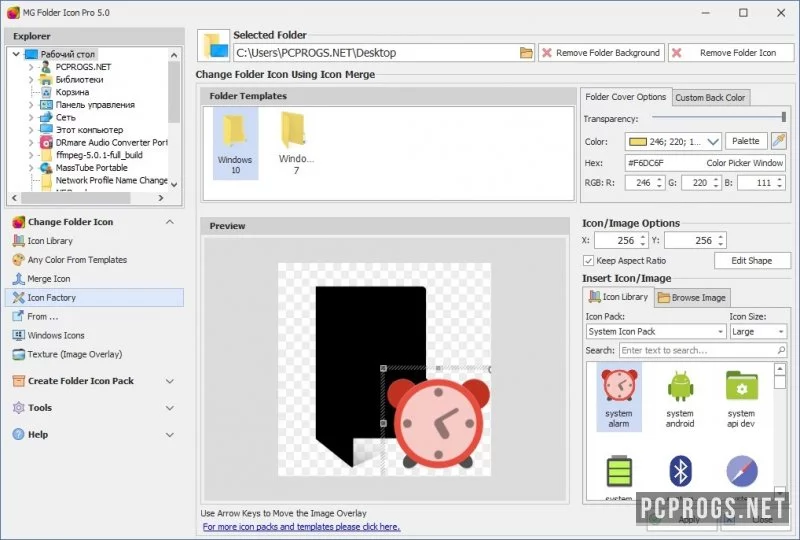The image size is (800, 540).
Task: Click the search magnifier icon
Action: tap(781, 350)
